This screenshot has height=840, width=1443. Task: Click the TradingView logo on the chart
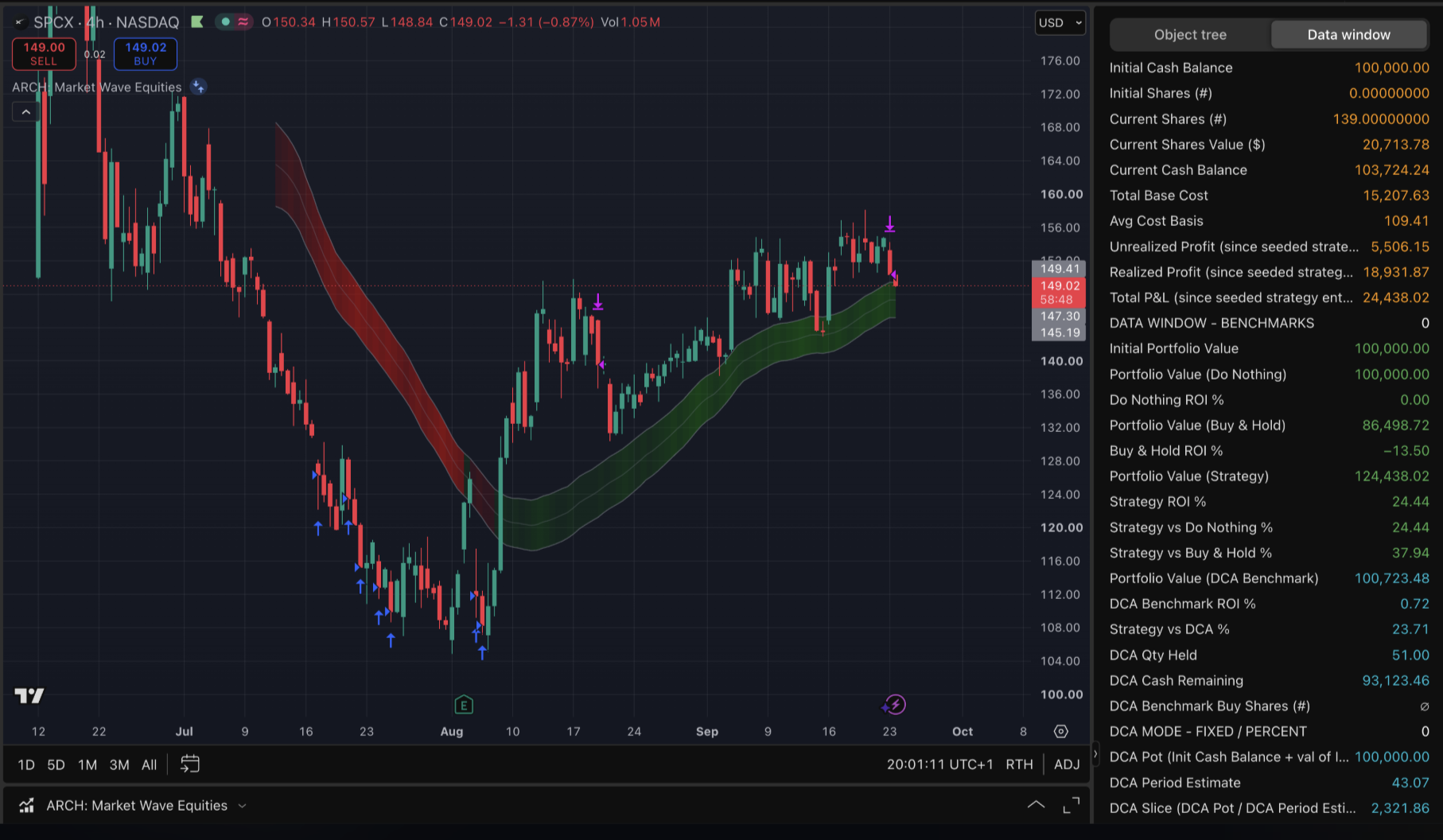pyautogui.click(x=29, y=696)
